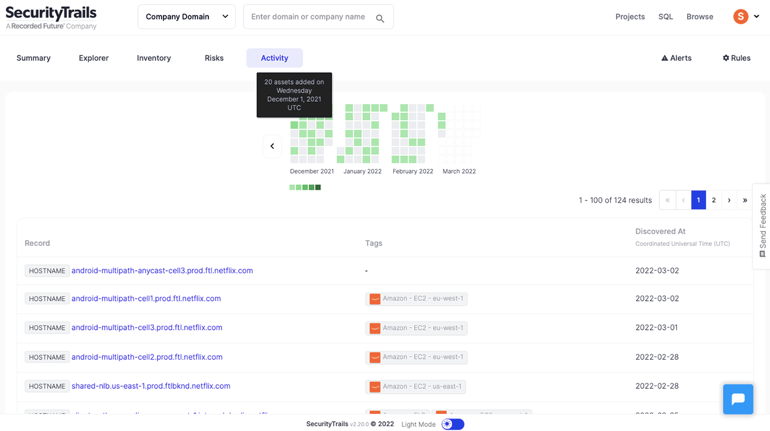Open android-multipath-cell2.prod.ftl.netflix.com record
The width and height of the screenshot is (770, 431).
click(147, 357)
